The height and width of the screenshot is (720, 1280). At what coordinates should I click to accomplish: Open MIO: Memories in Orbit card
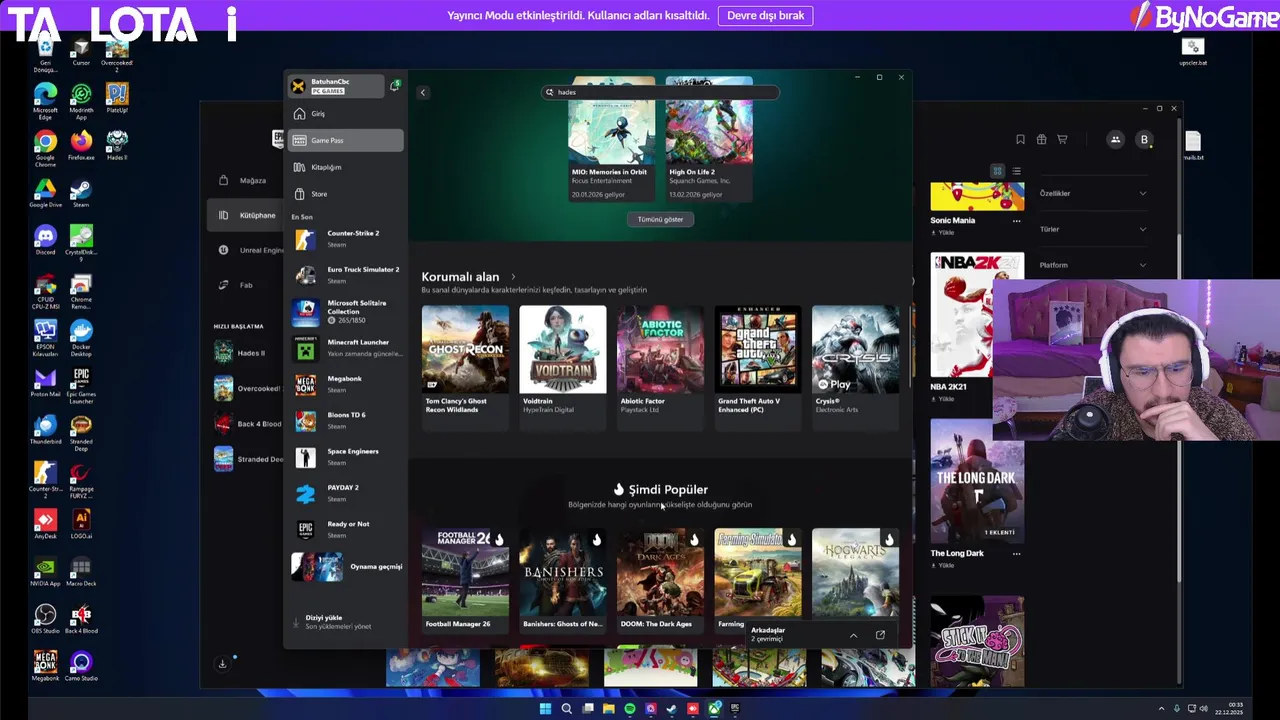tap(611, 140)
